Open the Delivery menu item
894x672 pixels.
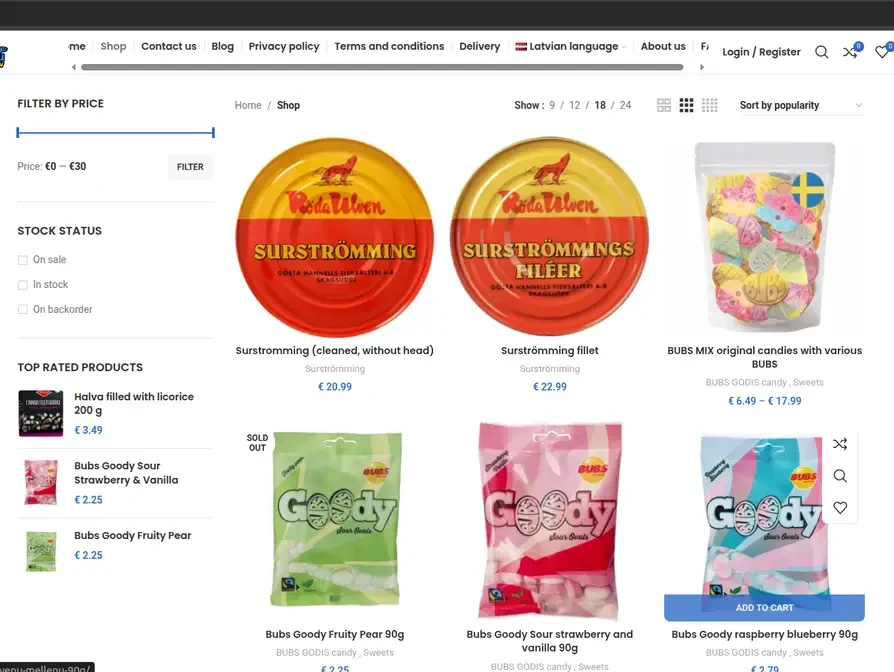tap(479, 47)
